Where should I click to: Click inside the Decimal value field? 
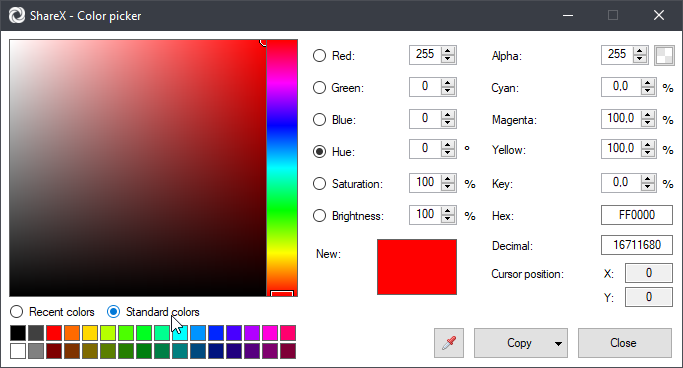pos(636,245)
